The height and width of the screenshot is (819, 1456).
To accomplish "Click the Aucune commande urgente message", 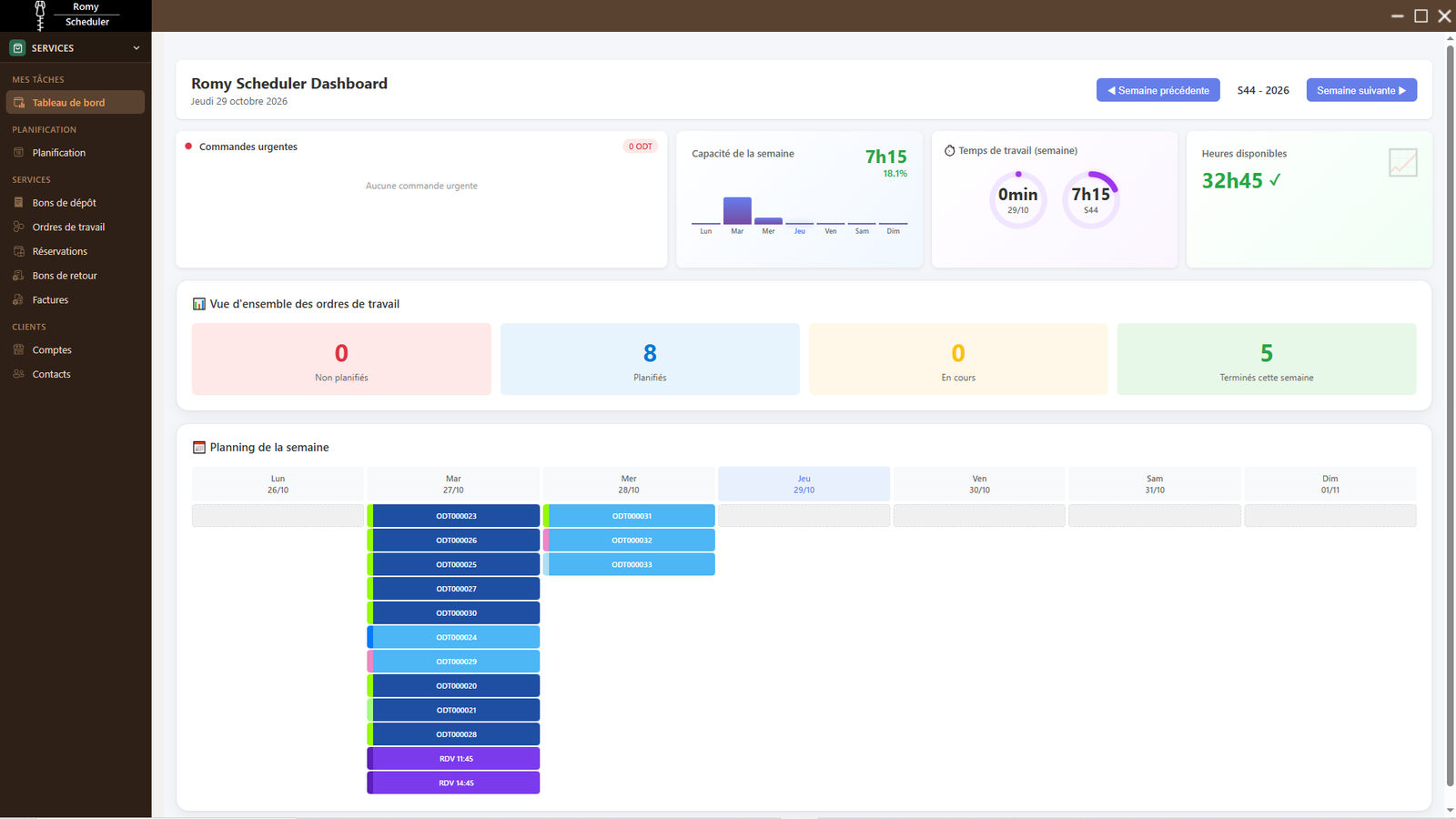I will [421, 186].
